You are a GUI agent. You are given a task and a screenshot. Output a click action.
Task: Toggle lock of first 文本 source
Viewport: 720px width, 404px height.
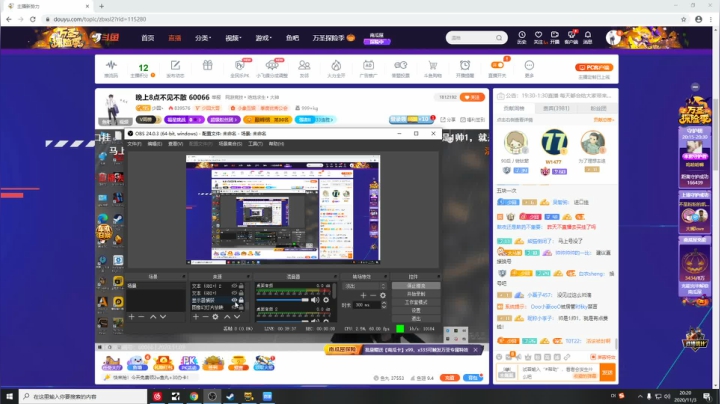(x=241, y=286)
